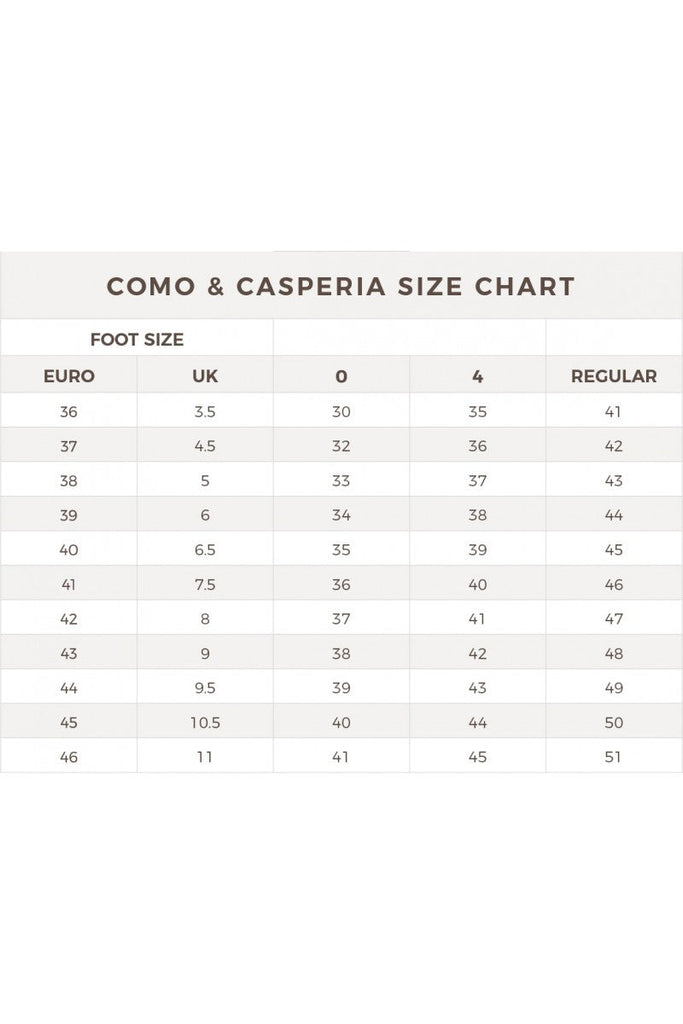Viewport: 683px width, 1024px height.
Task: Select the UK size 6.5 cell
Action: (205, 550)
